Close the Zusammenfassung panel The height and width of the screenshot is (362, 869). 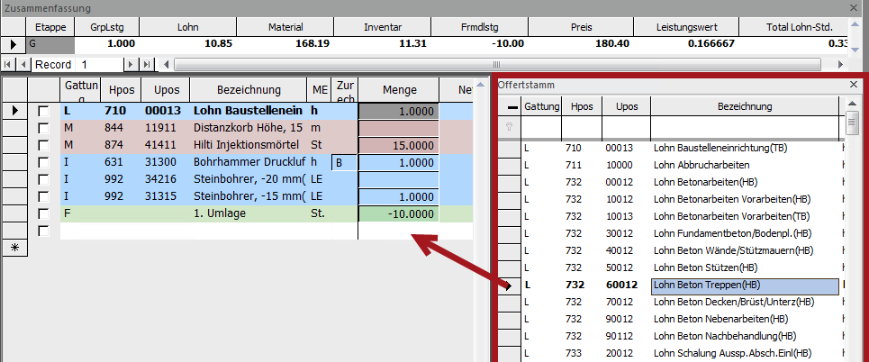coord(853,8)
